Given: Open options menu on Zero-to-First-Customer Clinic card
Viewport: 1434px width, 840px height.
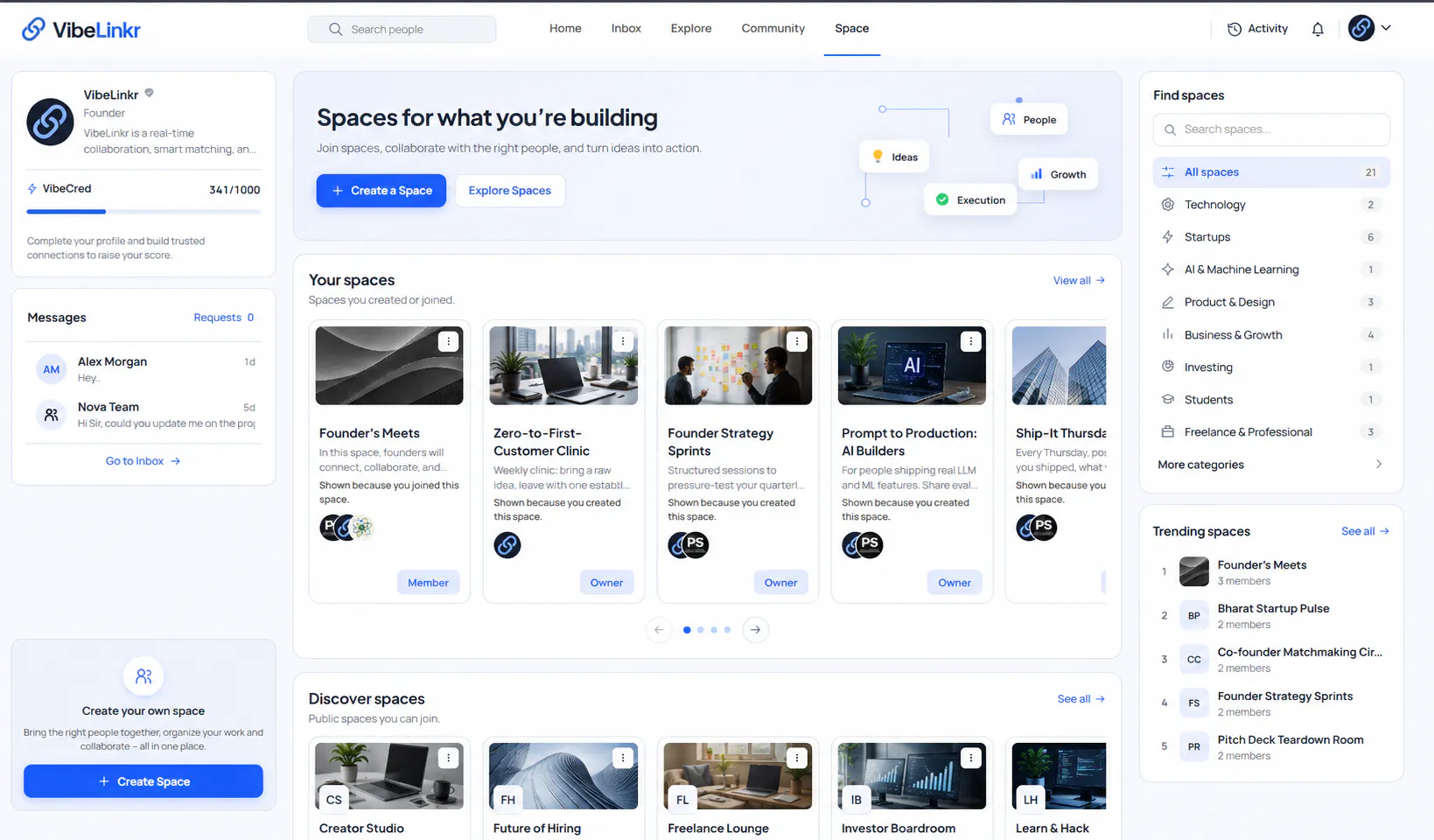Looking at the screenshot, I should point(623,342).
